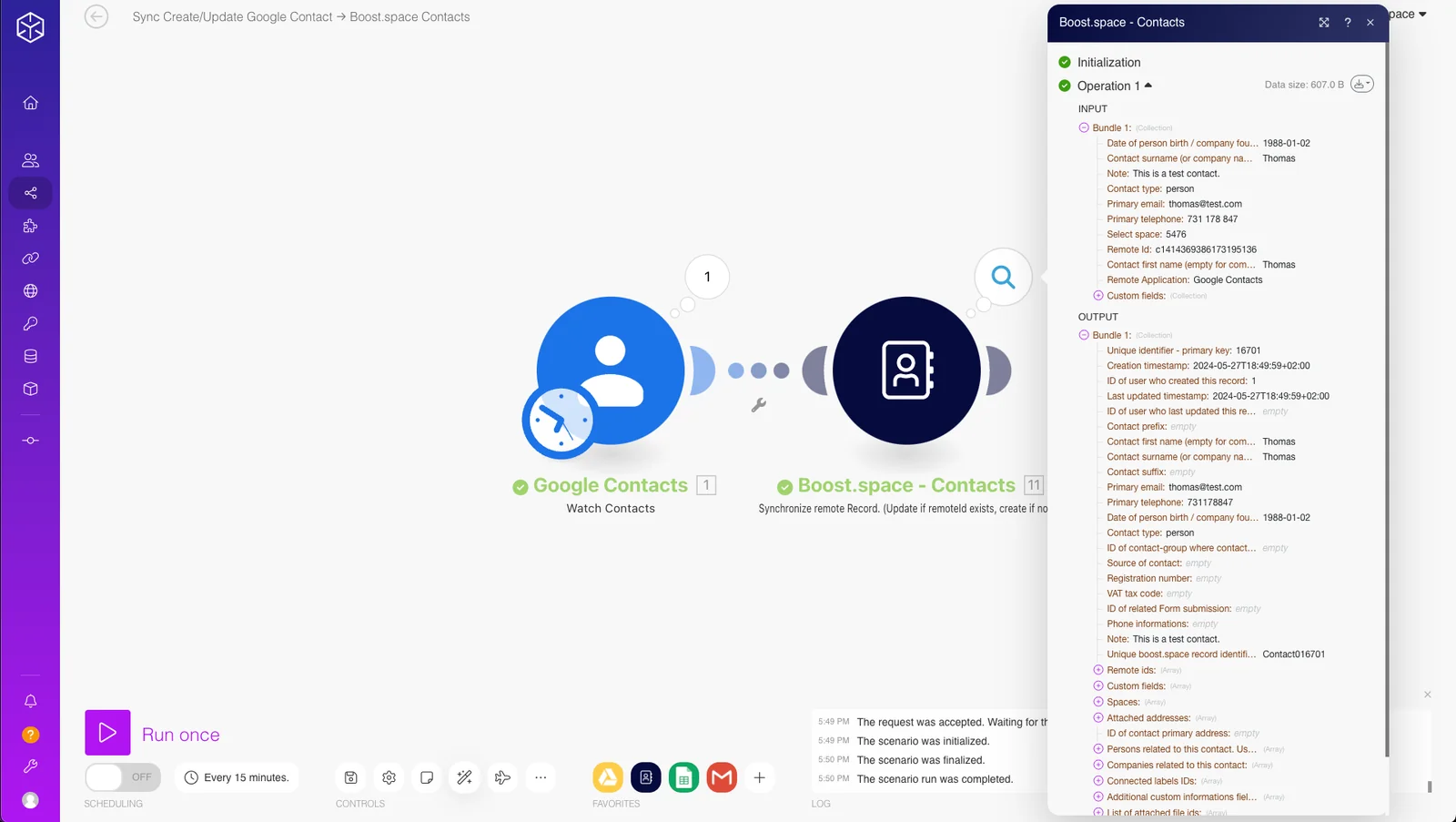The width and height of the screenshot is (1456, 822).
Task: Open the orange help question-mark icon
Action: point(30,735)
